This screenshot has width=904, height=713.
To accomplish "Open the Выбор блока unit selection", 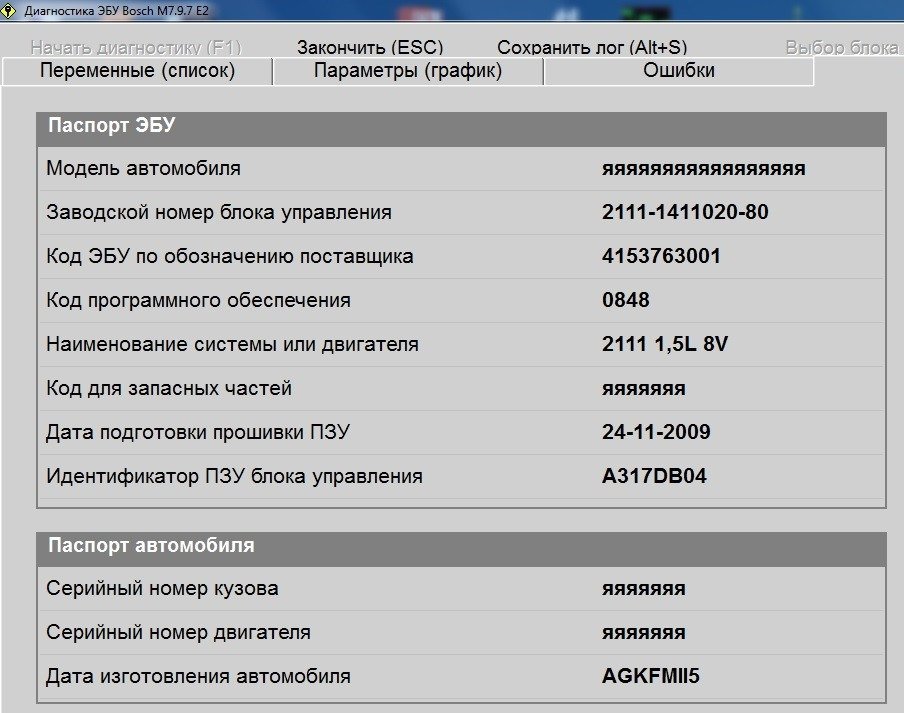I will 841,47.
